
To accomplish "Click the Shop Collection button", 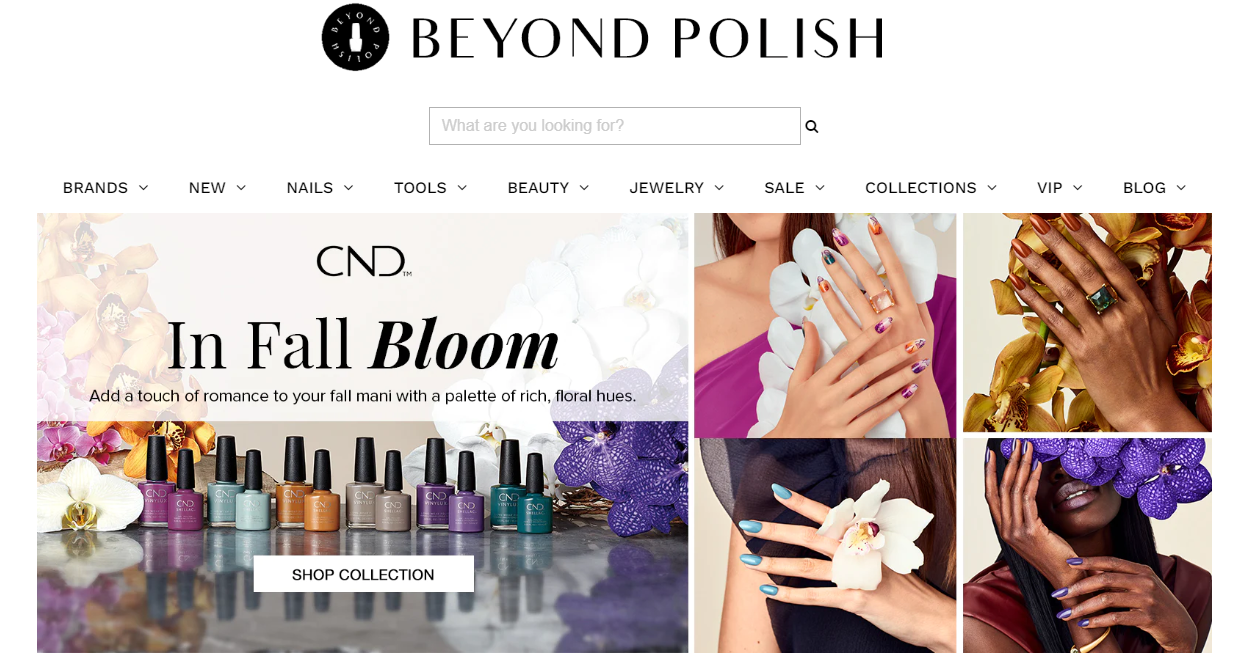I will click(x=363, y=574).
